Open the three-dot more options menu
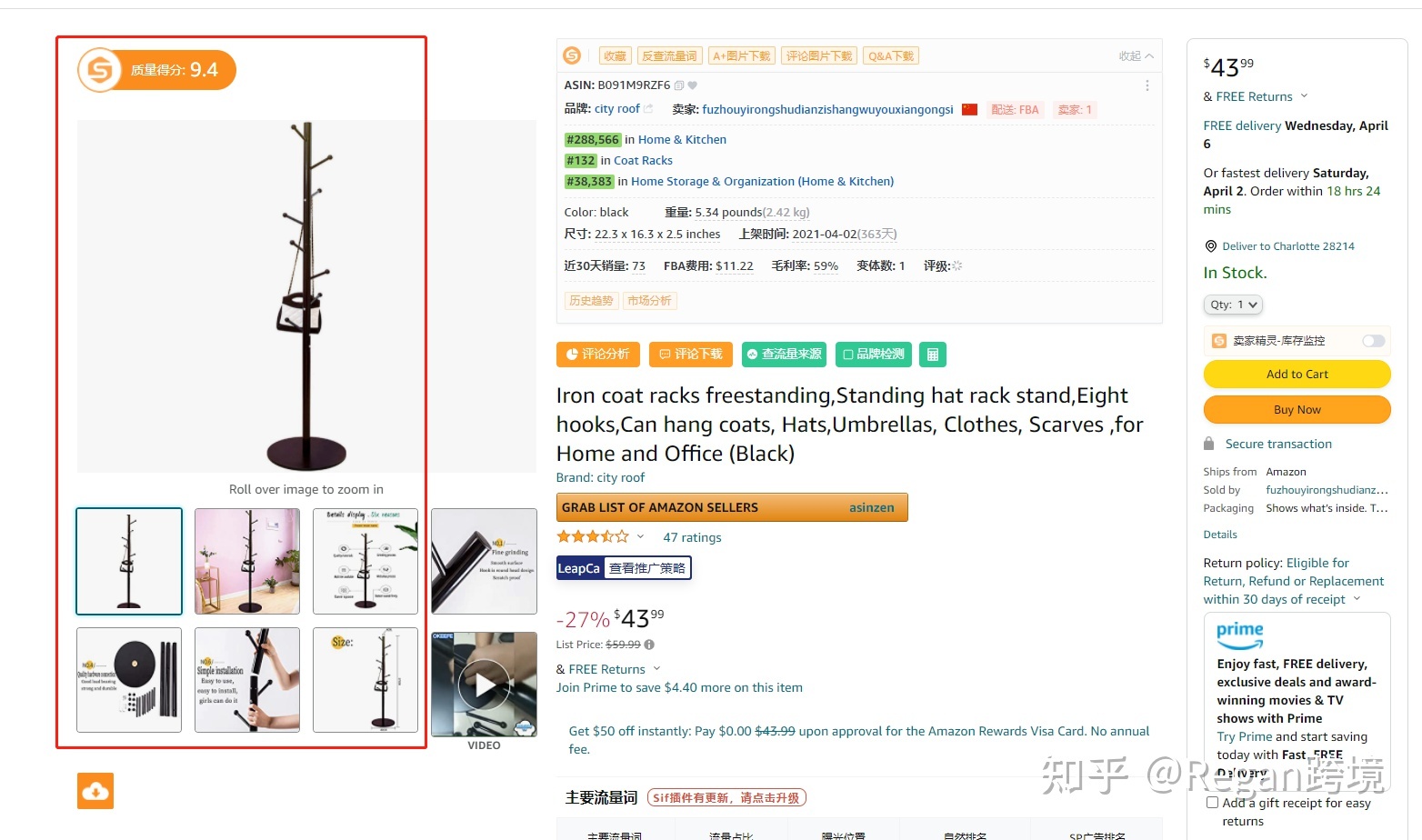Screen dimensions: 1422x840 tap(1147, 85)
